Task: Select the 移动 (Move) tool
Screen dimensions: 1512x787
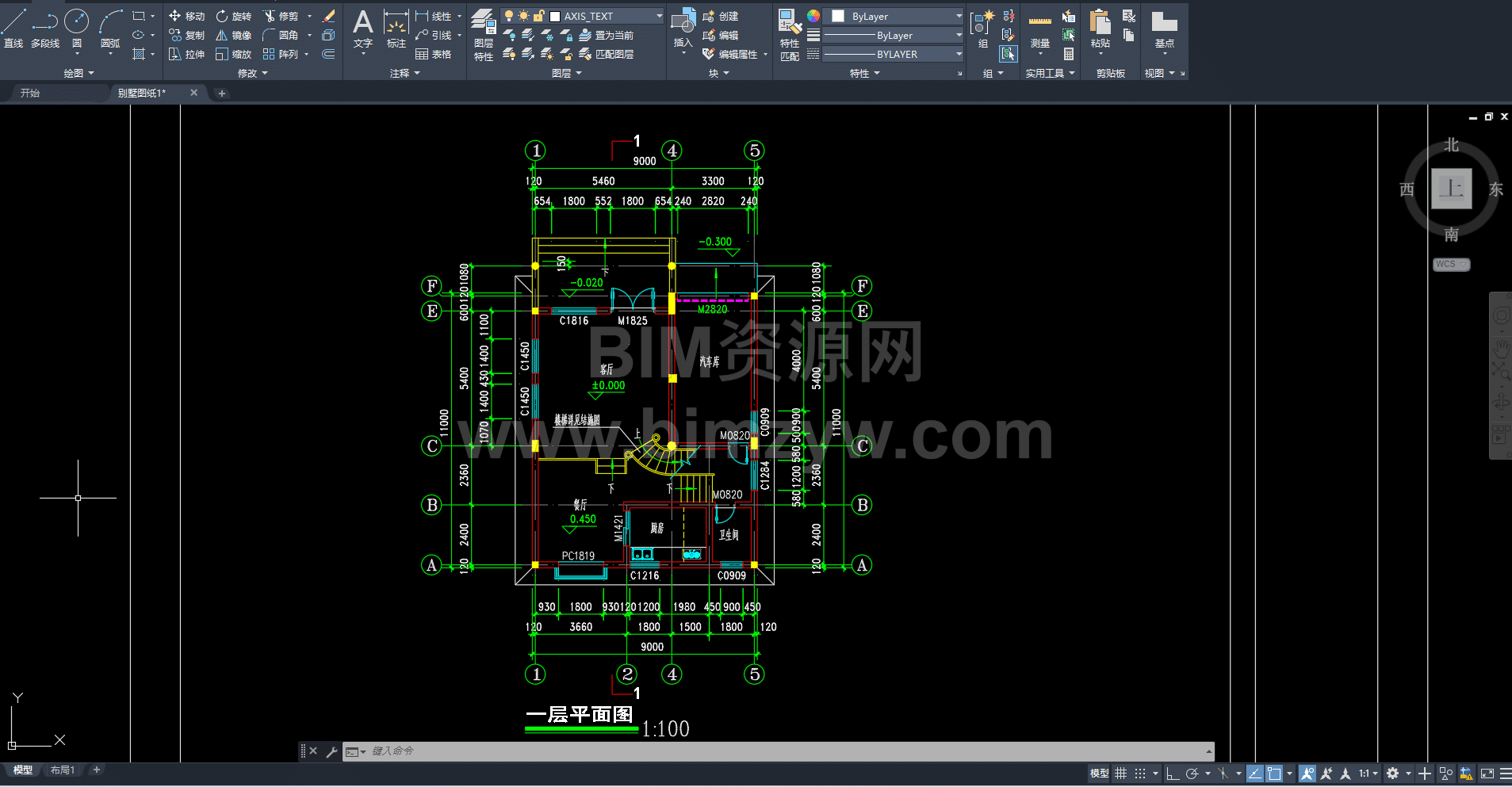Action: [187, 16]
